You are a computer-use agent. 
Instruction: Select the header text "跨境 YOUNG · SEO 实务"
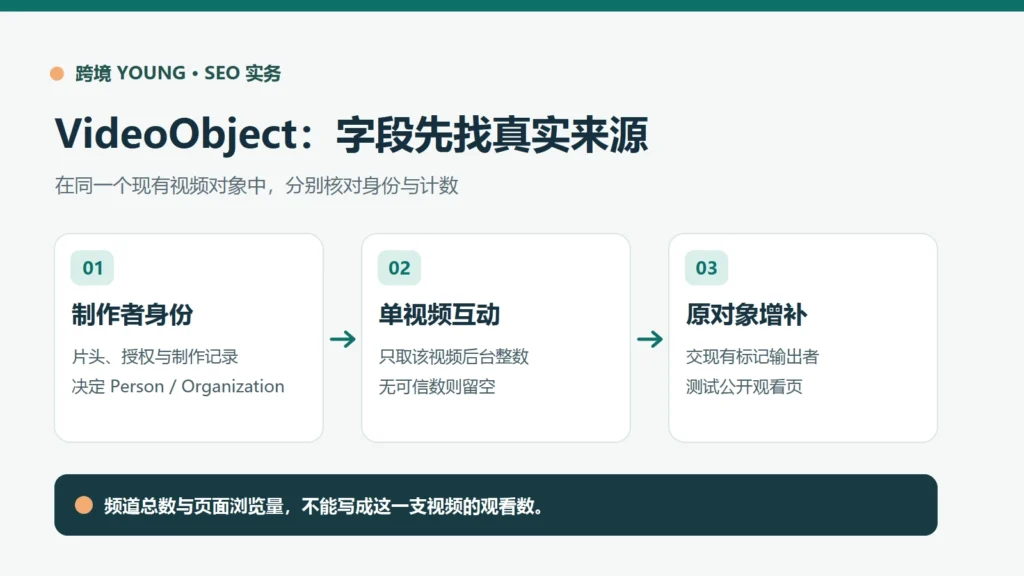click(178, 73)
